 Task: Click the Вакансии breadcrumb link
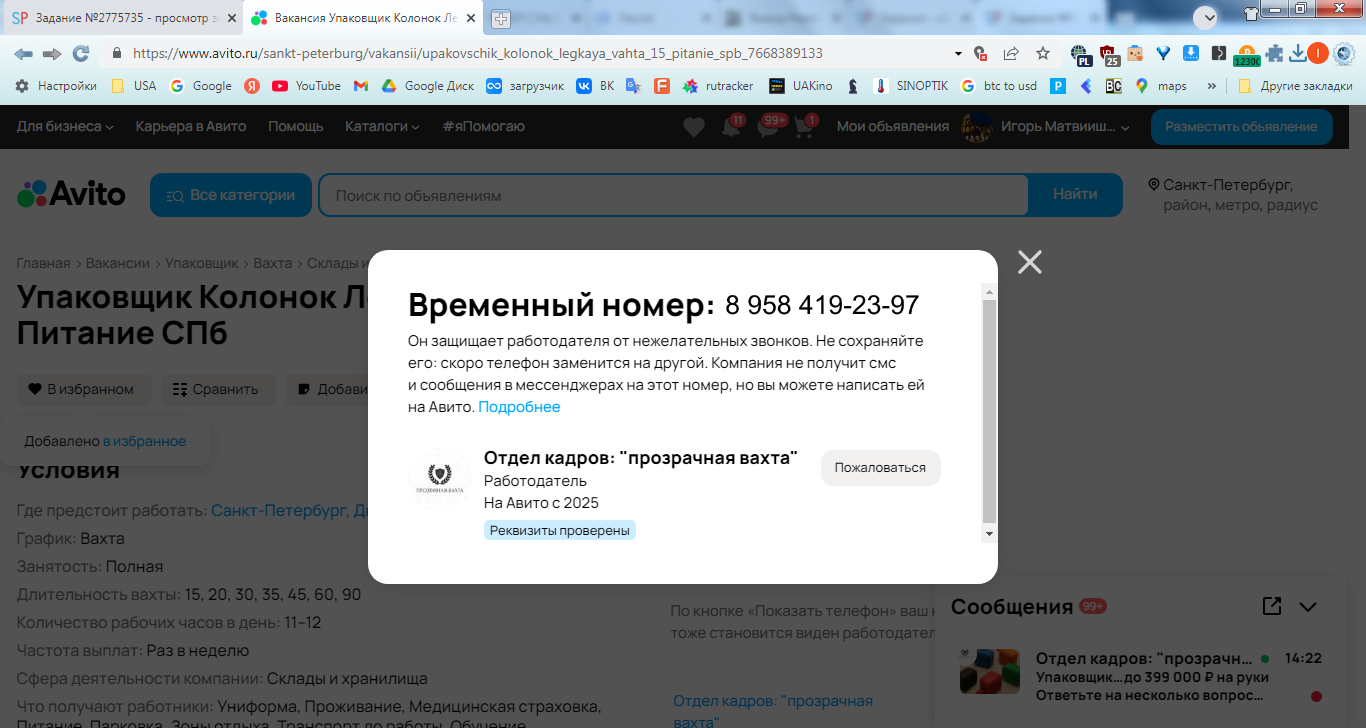point(117,263)
